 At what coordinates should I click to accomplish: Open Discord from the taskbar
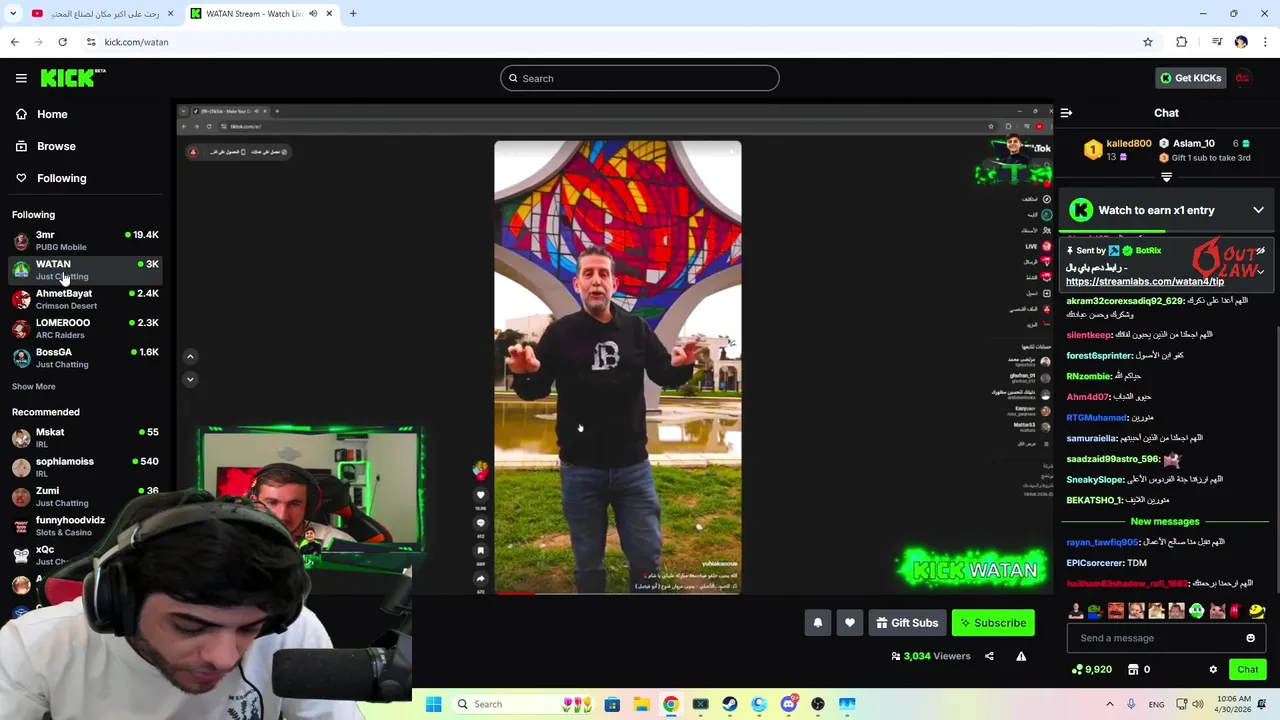[x=789, y=704]
